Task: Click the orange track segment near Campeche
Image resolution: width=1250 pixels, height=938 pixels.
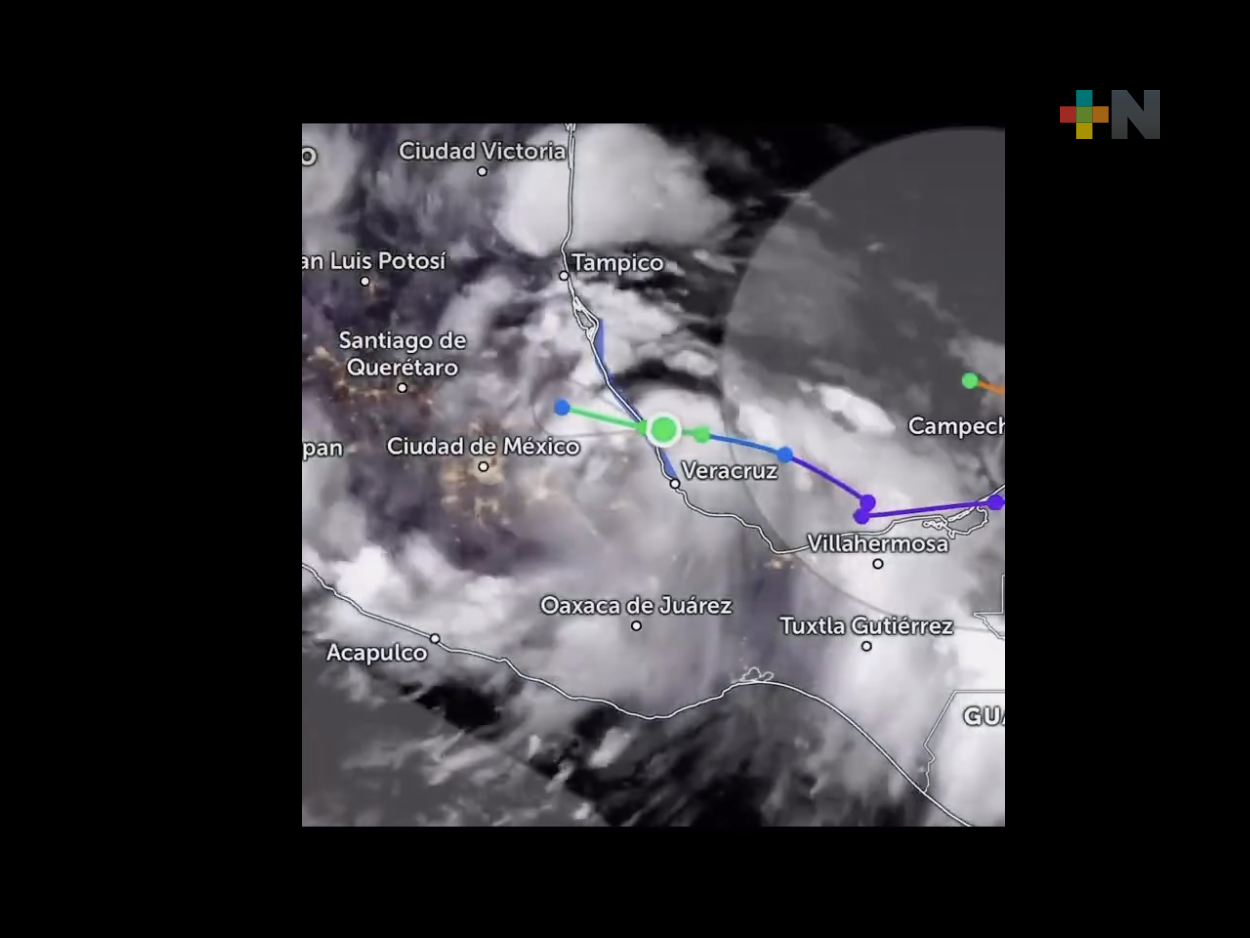Action: coord(991,388)
